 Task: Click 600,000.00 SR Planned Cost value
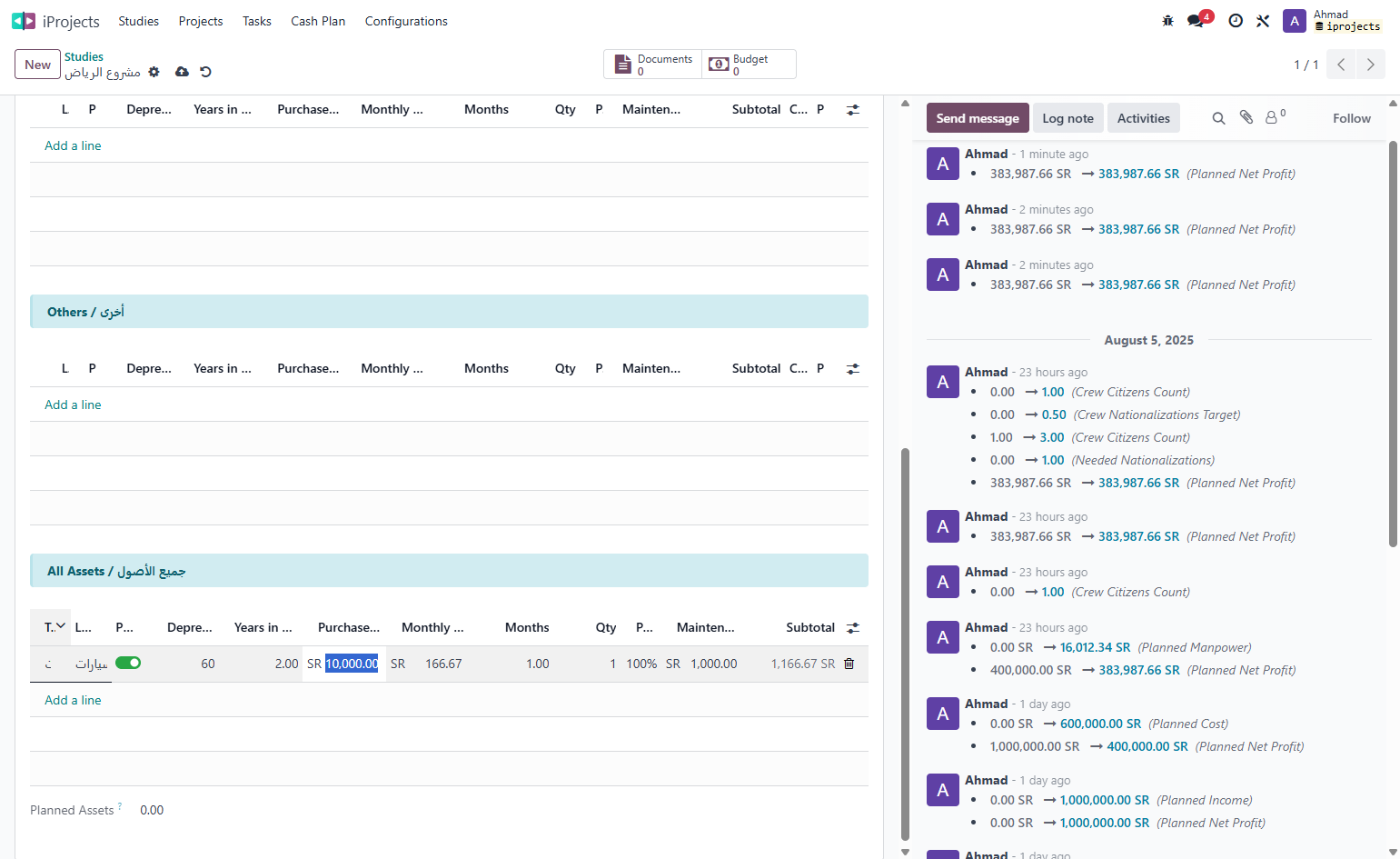[x=1100, y=724]
